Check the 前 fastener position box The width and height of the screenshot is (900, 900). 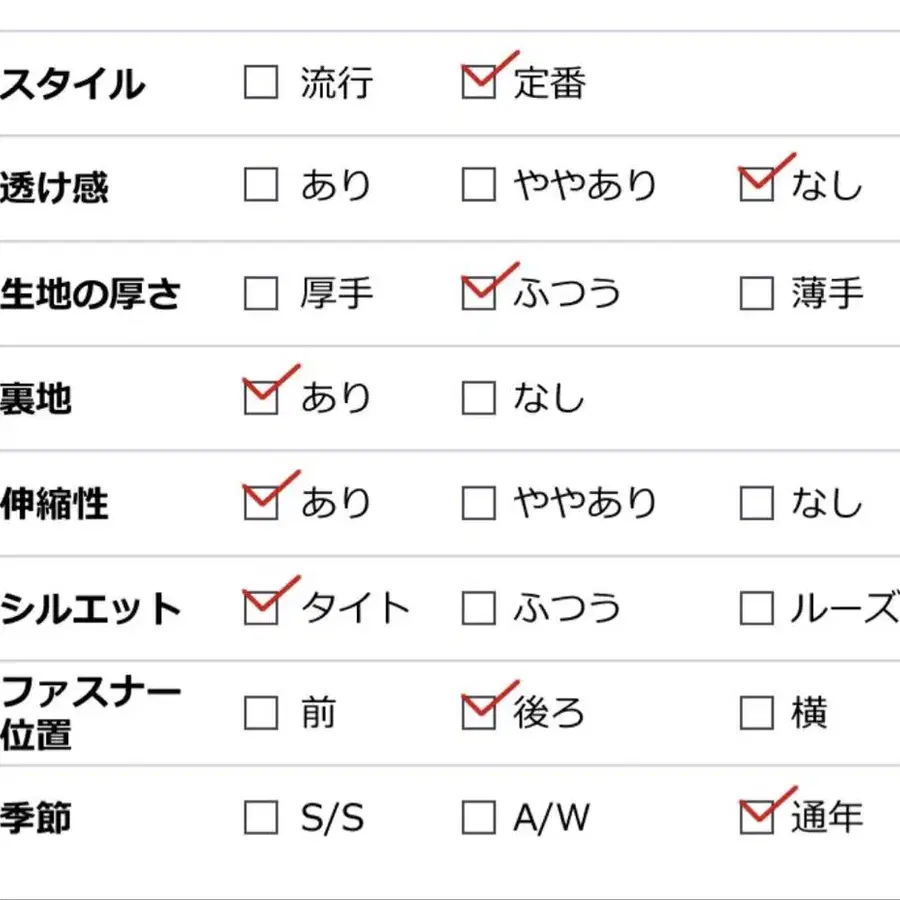click(261, 713)
